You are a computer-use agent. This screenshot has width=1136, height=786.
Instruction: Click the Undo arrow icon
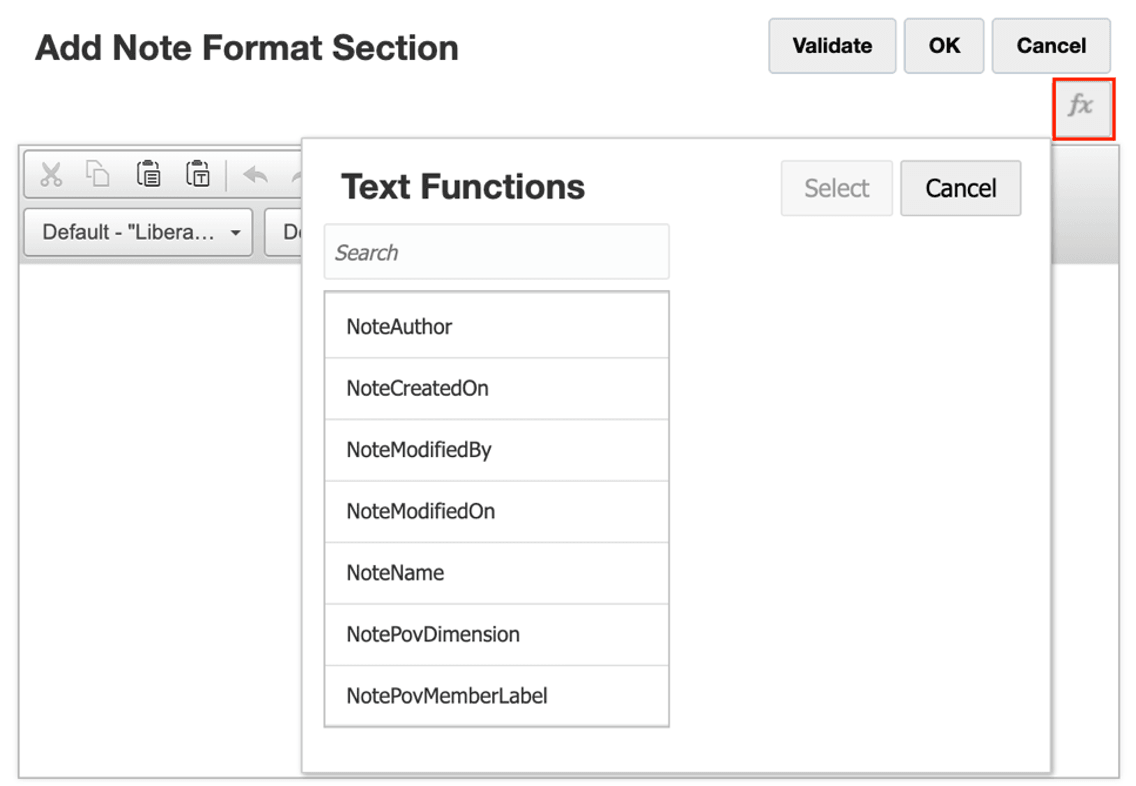(x=256, y=175)
